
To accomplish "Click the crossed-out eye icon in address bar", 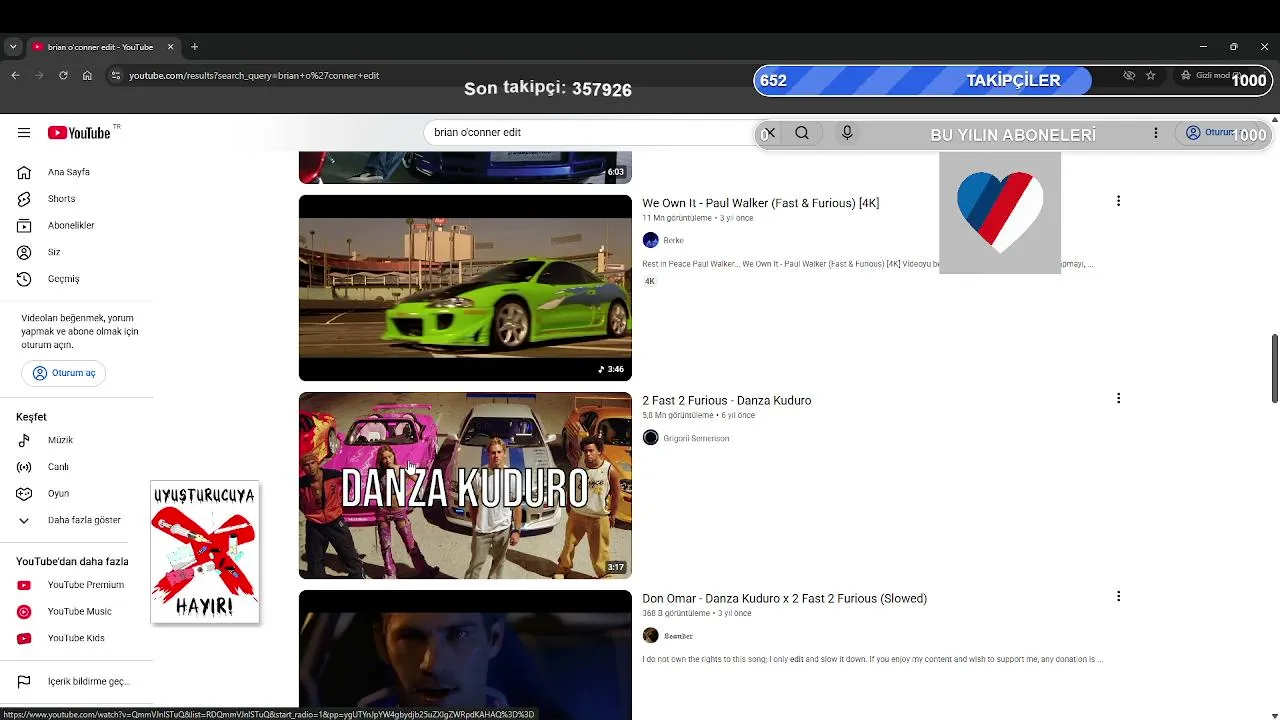I will coord(1129,75).
